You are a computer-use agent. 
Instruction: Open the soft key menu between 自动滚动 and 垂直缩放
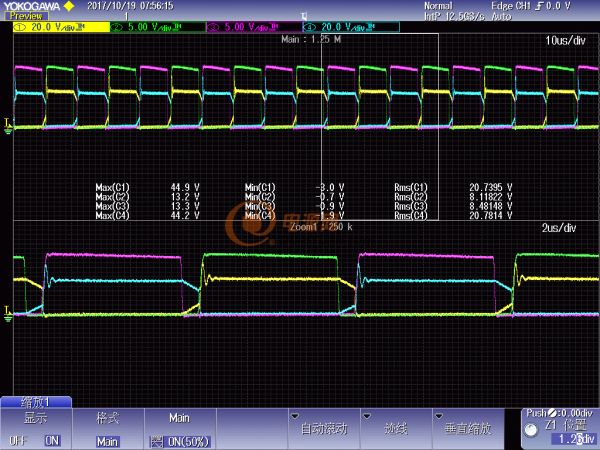(396, 428)
